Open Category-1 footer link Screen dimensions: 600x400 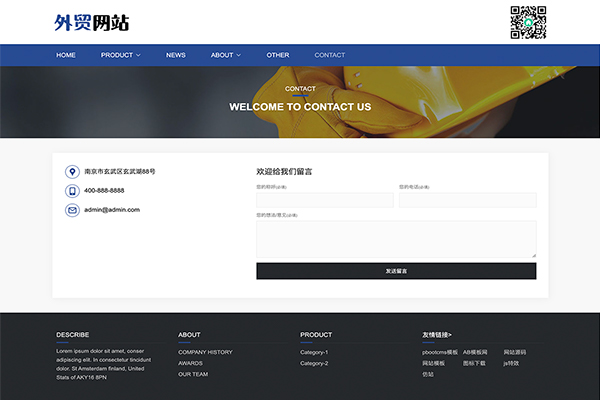click(x=314, y=352)
